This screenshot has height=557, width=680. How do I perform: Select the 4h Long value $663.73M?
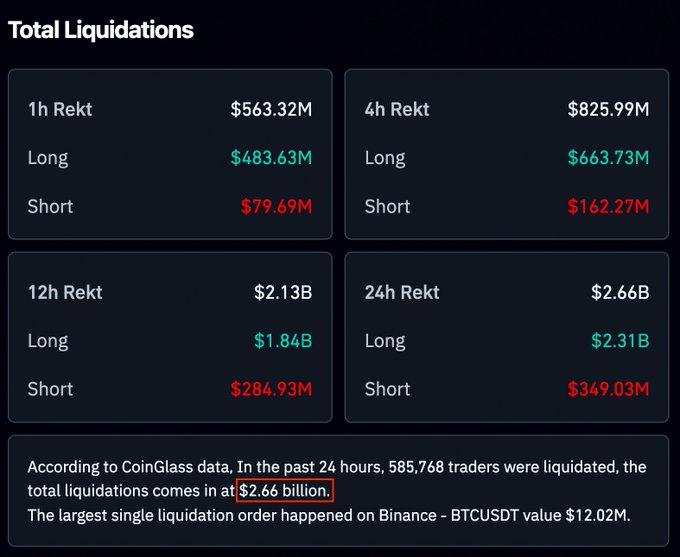click(608, 157)
